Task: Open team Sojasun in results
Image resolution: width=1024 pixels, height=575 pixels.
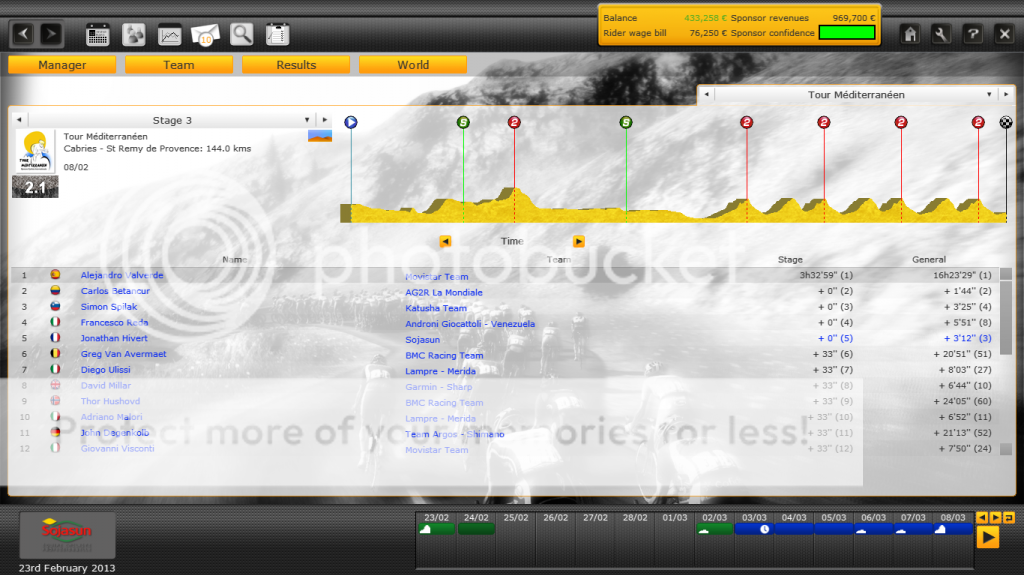Action: (422, 340)
